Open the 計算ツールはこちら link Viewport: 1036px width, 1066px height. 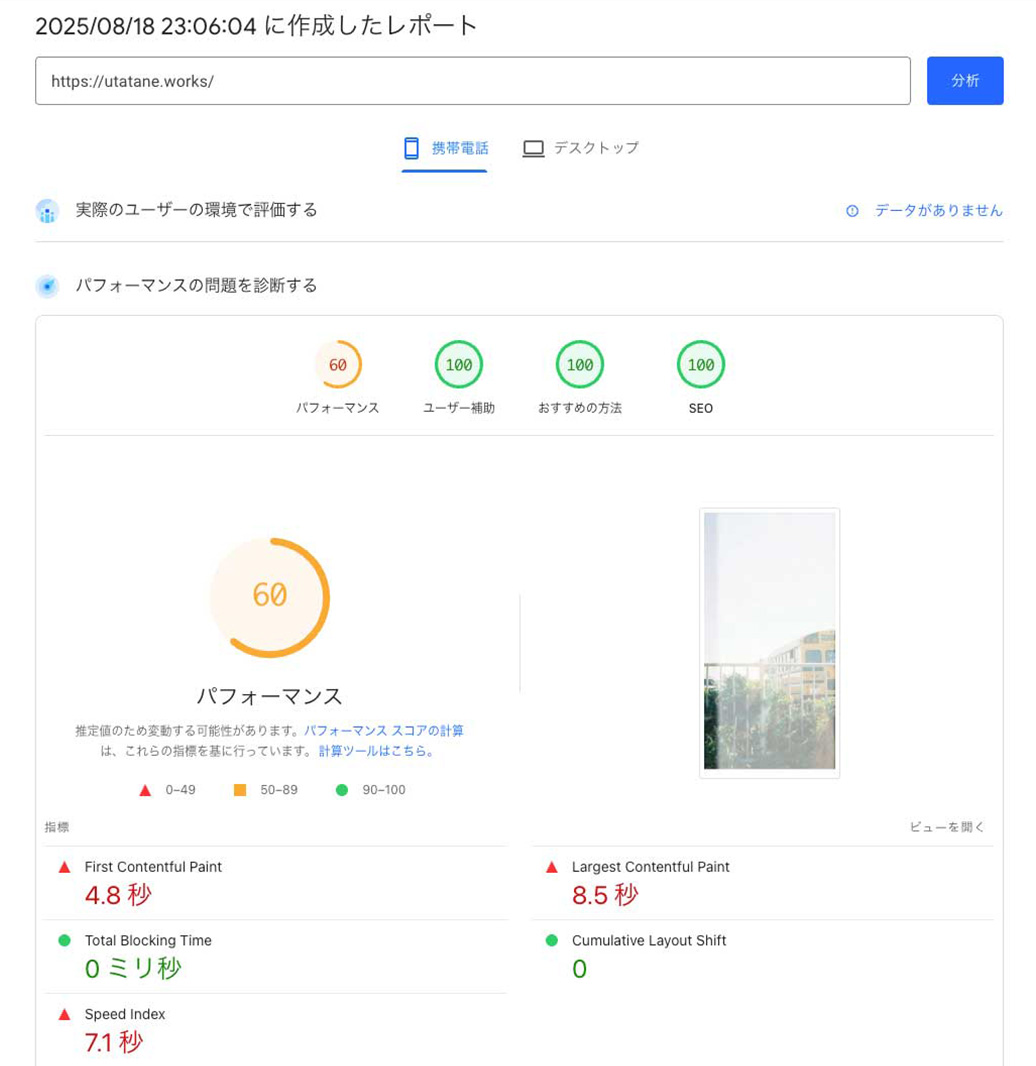pos(377,751)
